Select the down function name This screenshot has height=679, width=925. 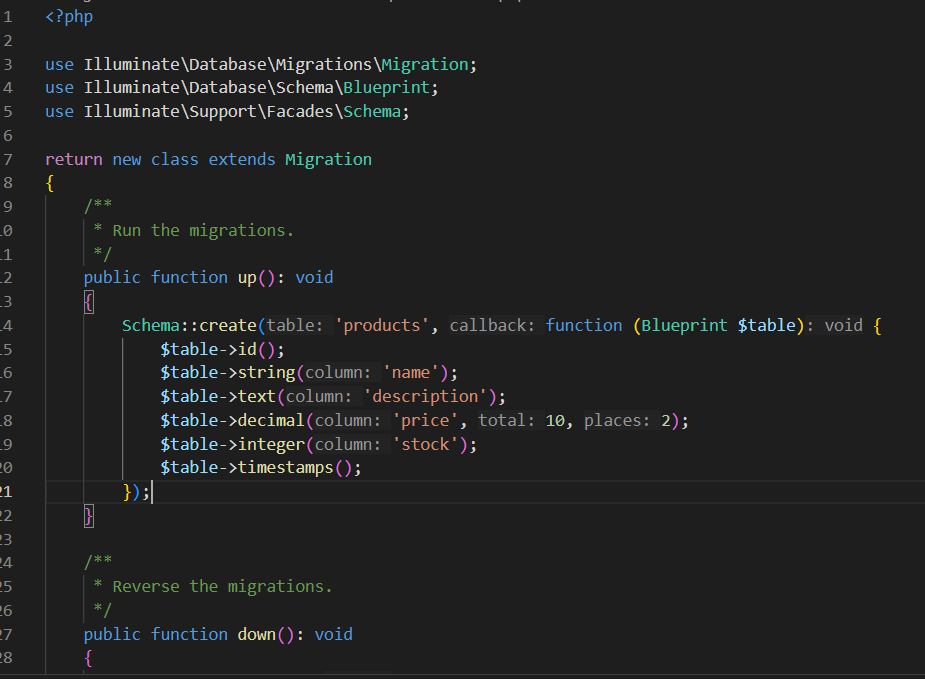pos(257,634)
